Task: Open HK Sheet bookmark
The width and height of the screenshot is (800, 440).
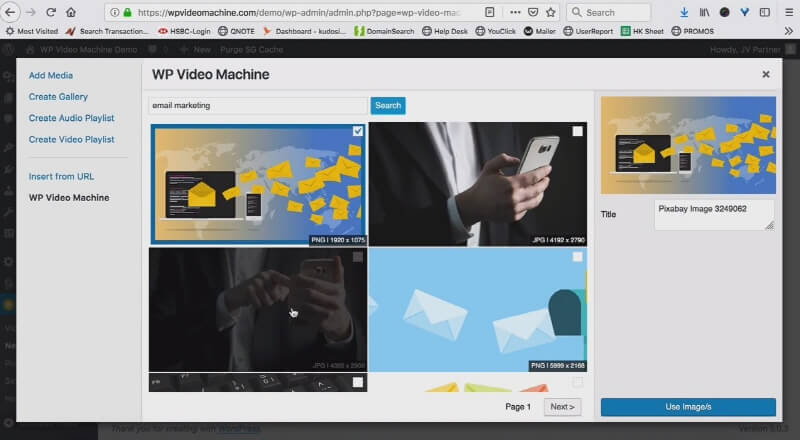Action: (642, 31)
